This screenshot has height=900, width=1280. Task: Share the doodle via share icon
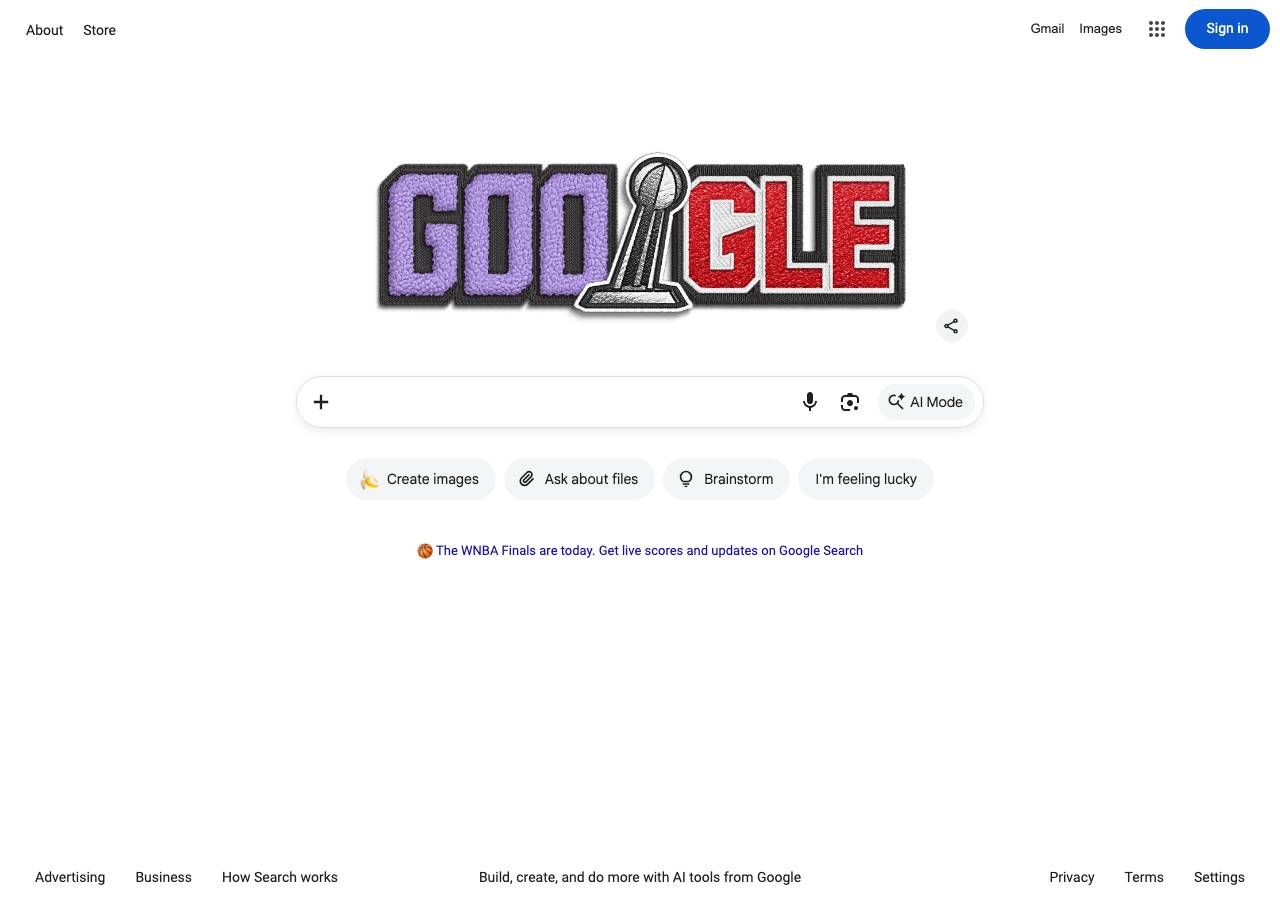click(x=951, y=326)
